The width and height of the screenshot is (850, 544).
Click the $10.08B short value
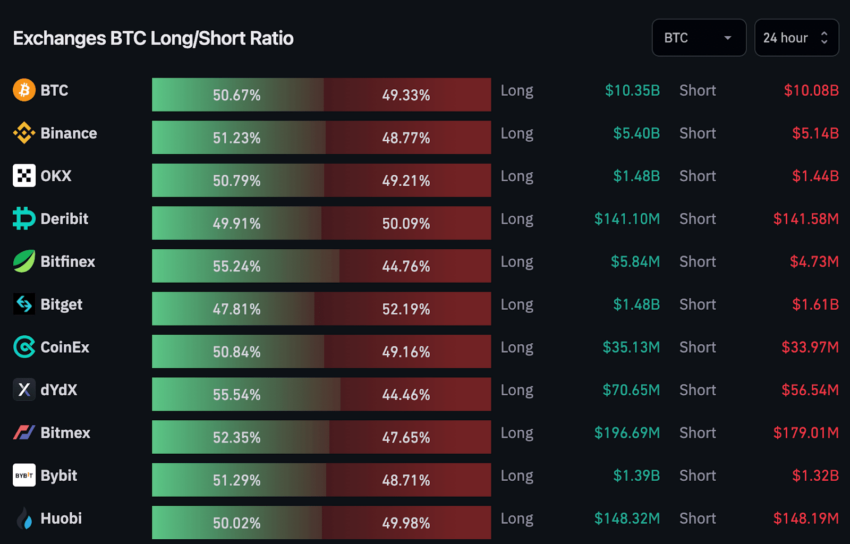[x=812, y=90]
